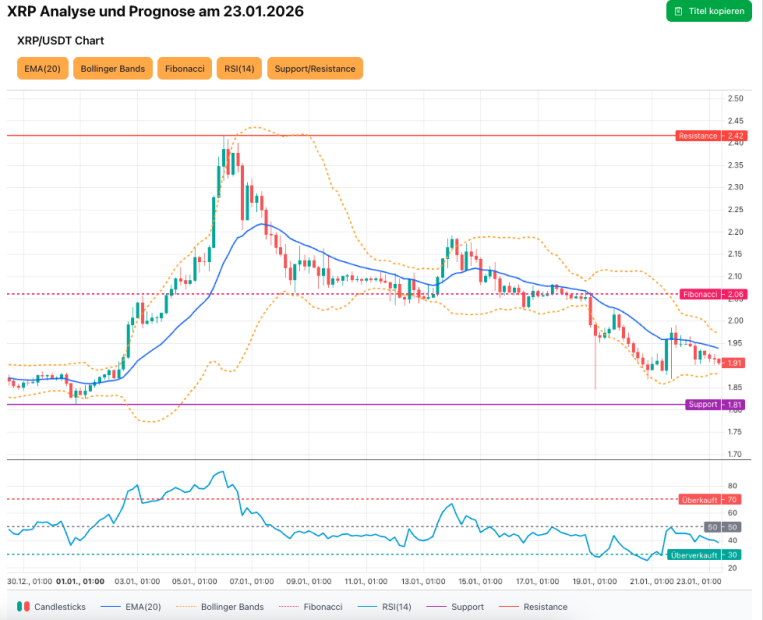
Task: Toggle the orange Bollinger Bands indicator button
Action: pos(114,68)
